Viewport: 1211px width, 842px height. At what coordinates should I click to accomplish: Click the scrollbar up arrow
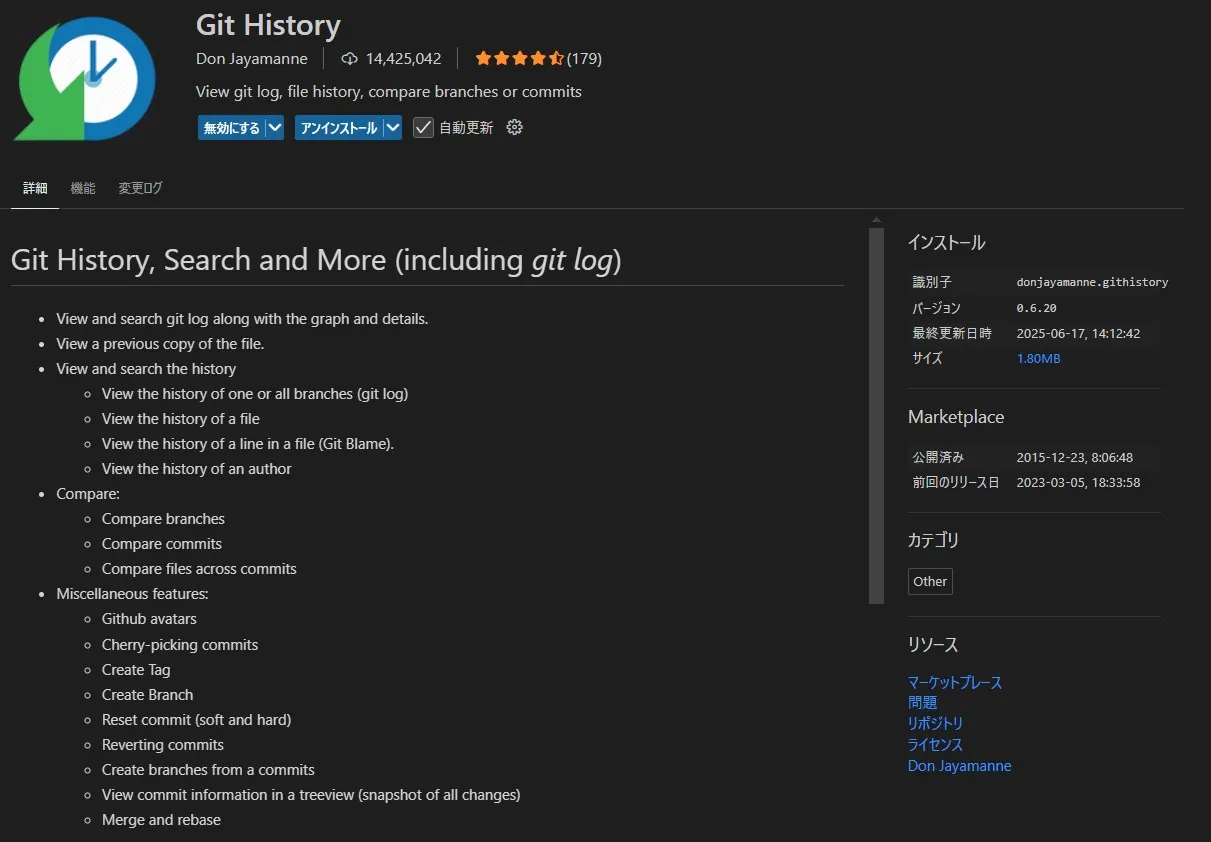[x=876, y=220]
